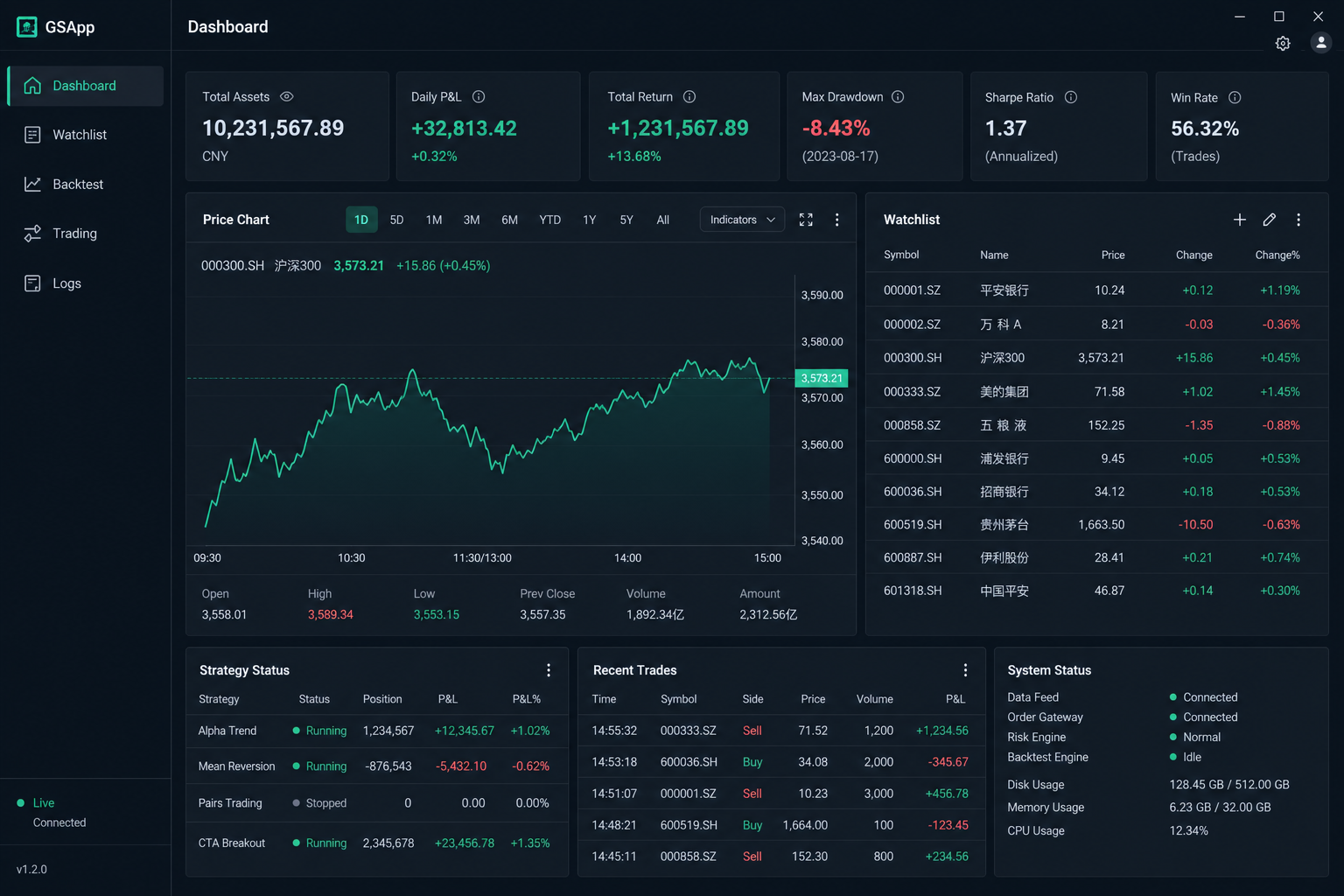Click the Win Rate info icon
This screenshot has height=896, width=1344.
1235,97
